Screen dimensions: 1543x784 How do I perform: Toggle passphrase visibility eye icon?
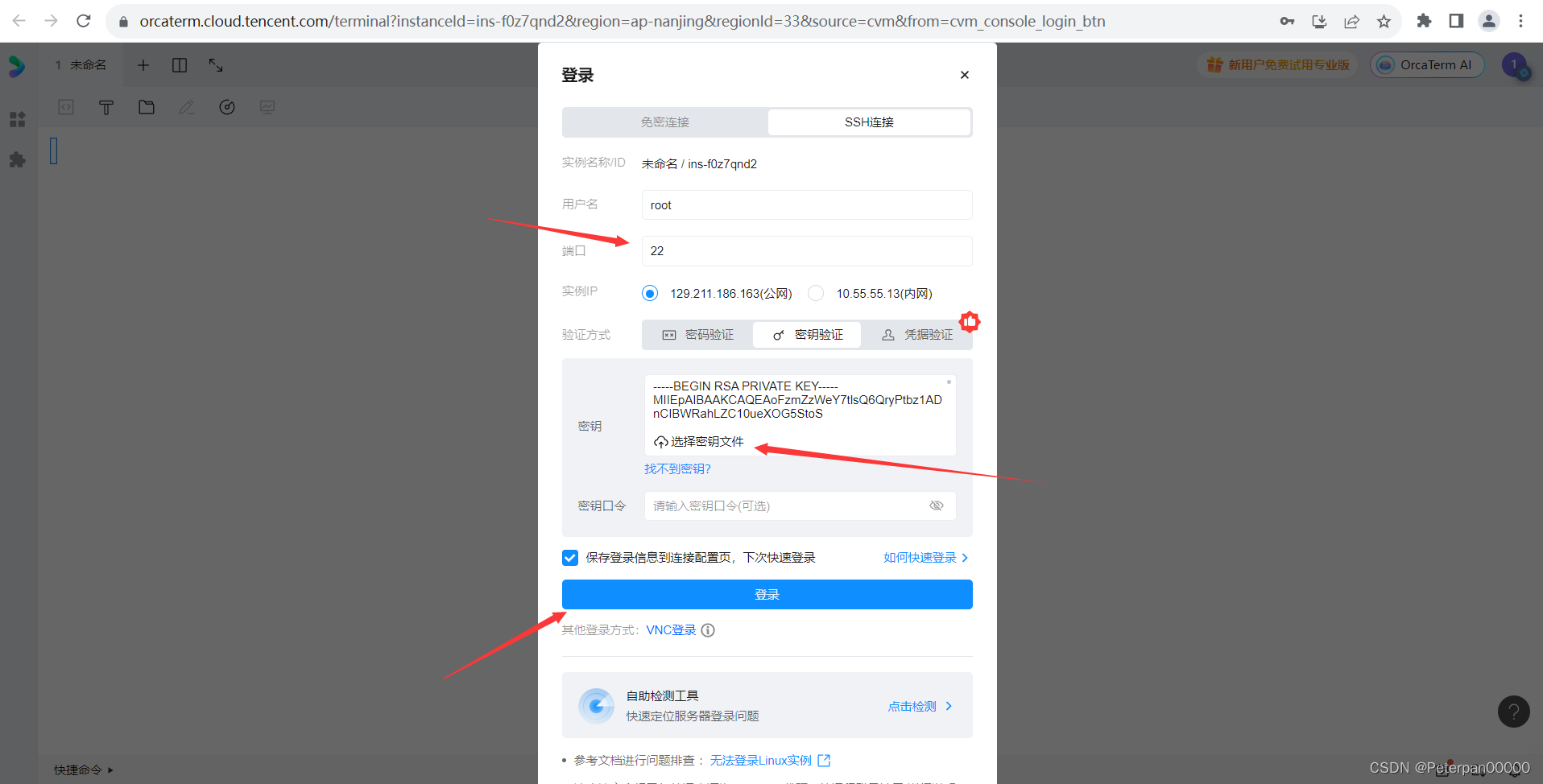tap(936, 506)
